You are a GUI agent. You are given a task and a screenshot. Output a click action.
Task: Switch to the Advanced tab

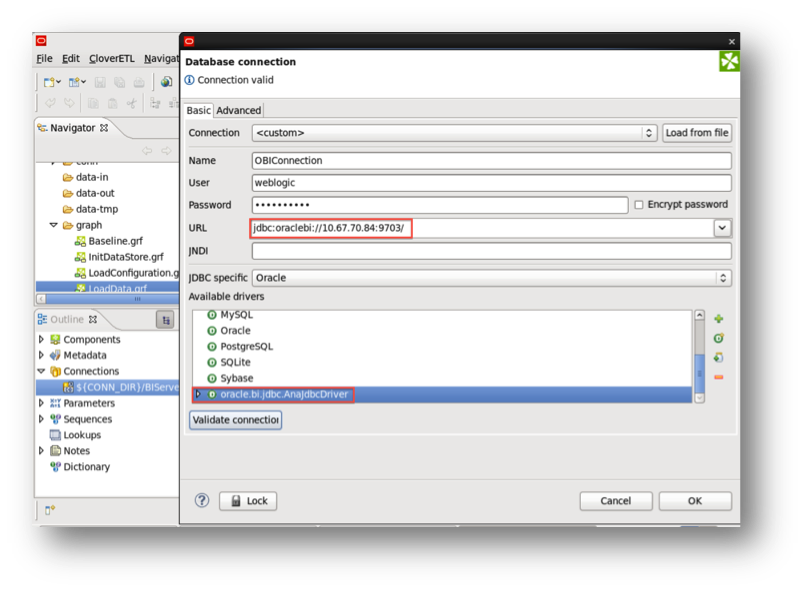tap(238, 110)
